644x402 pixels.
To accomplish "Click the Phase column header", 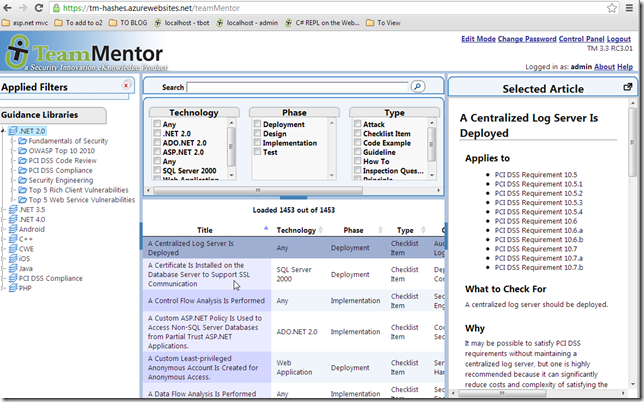I will [352, 229].
